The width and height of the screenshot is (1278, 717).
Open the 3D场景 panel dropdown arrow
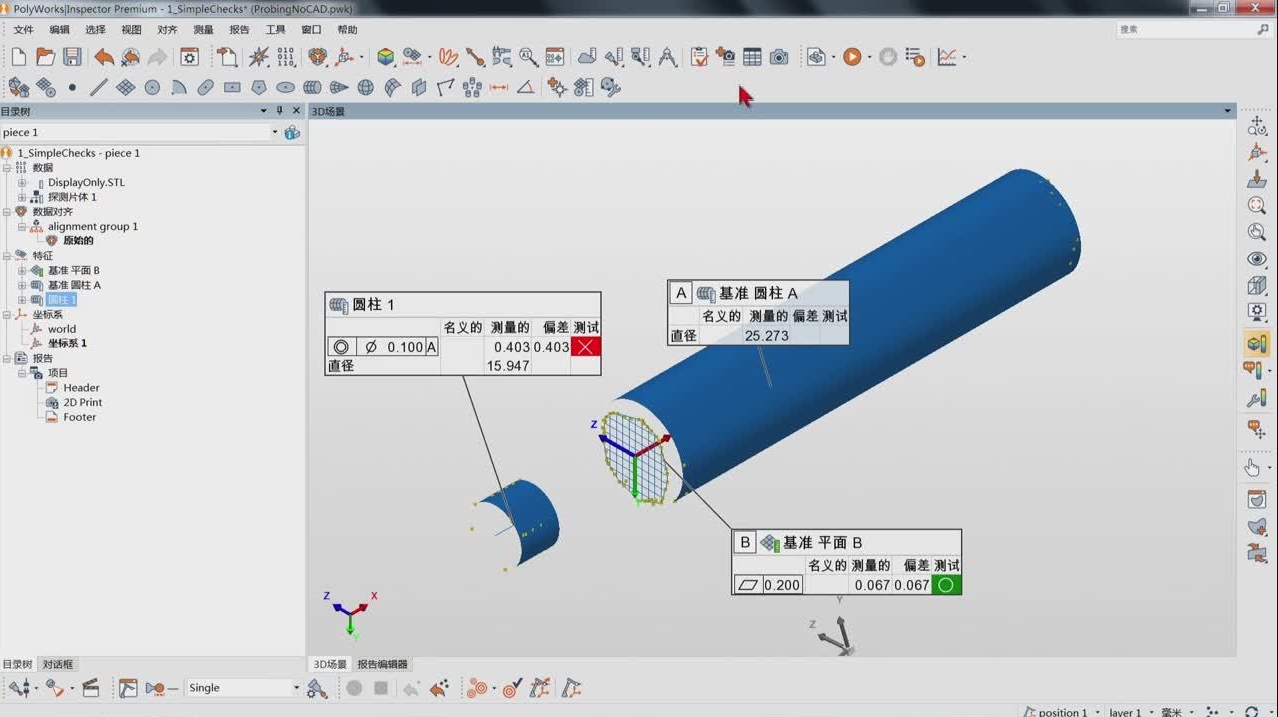point(1228,111)
